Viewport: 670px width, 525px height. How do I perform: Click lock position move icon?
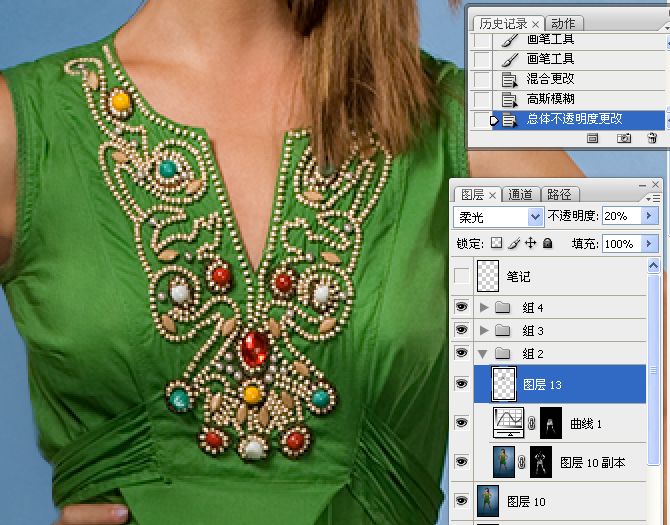coord(530,243)
